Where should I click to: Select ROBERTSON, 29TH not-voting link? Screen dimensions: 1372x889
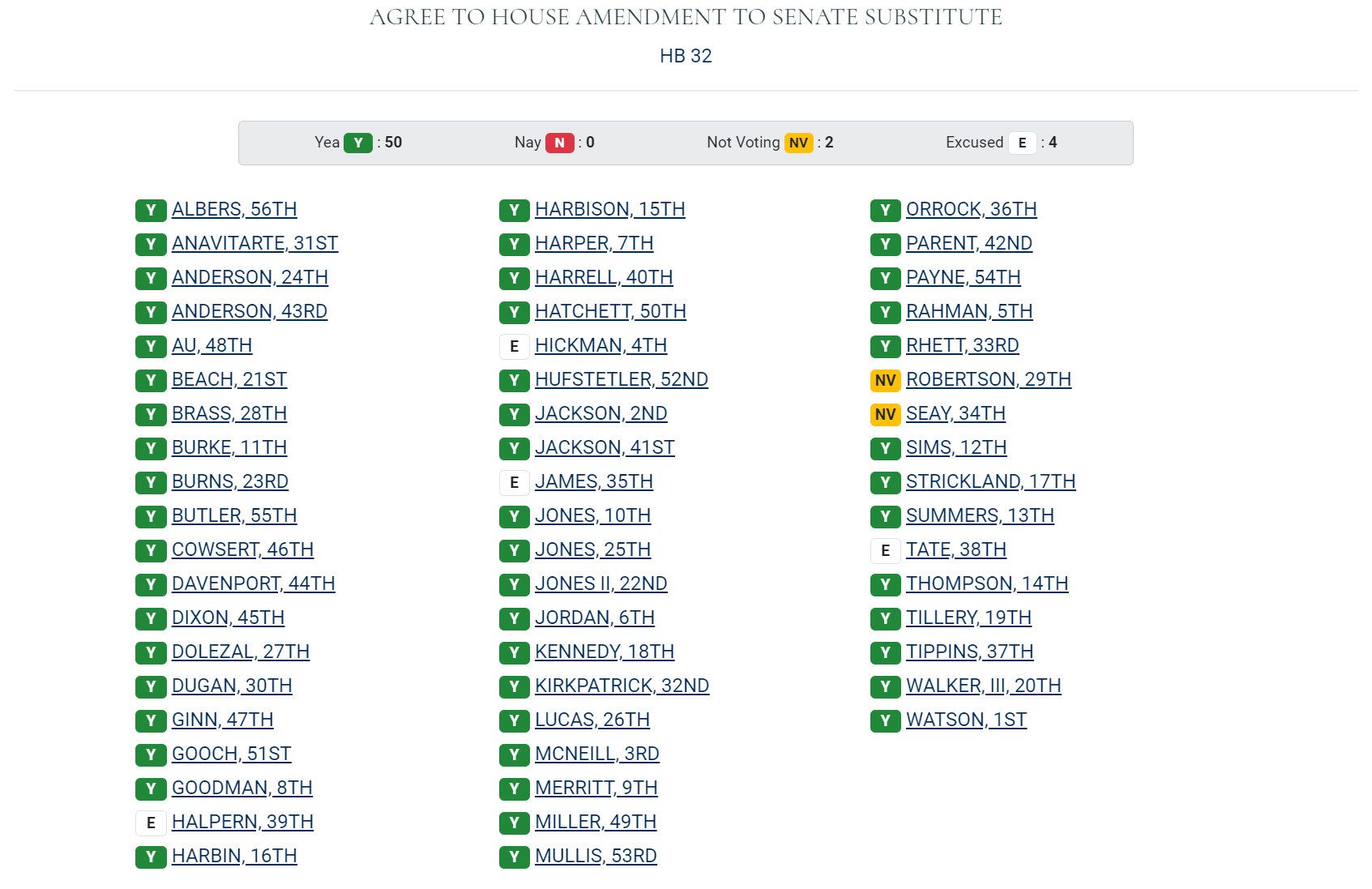pos(989,379)
